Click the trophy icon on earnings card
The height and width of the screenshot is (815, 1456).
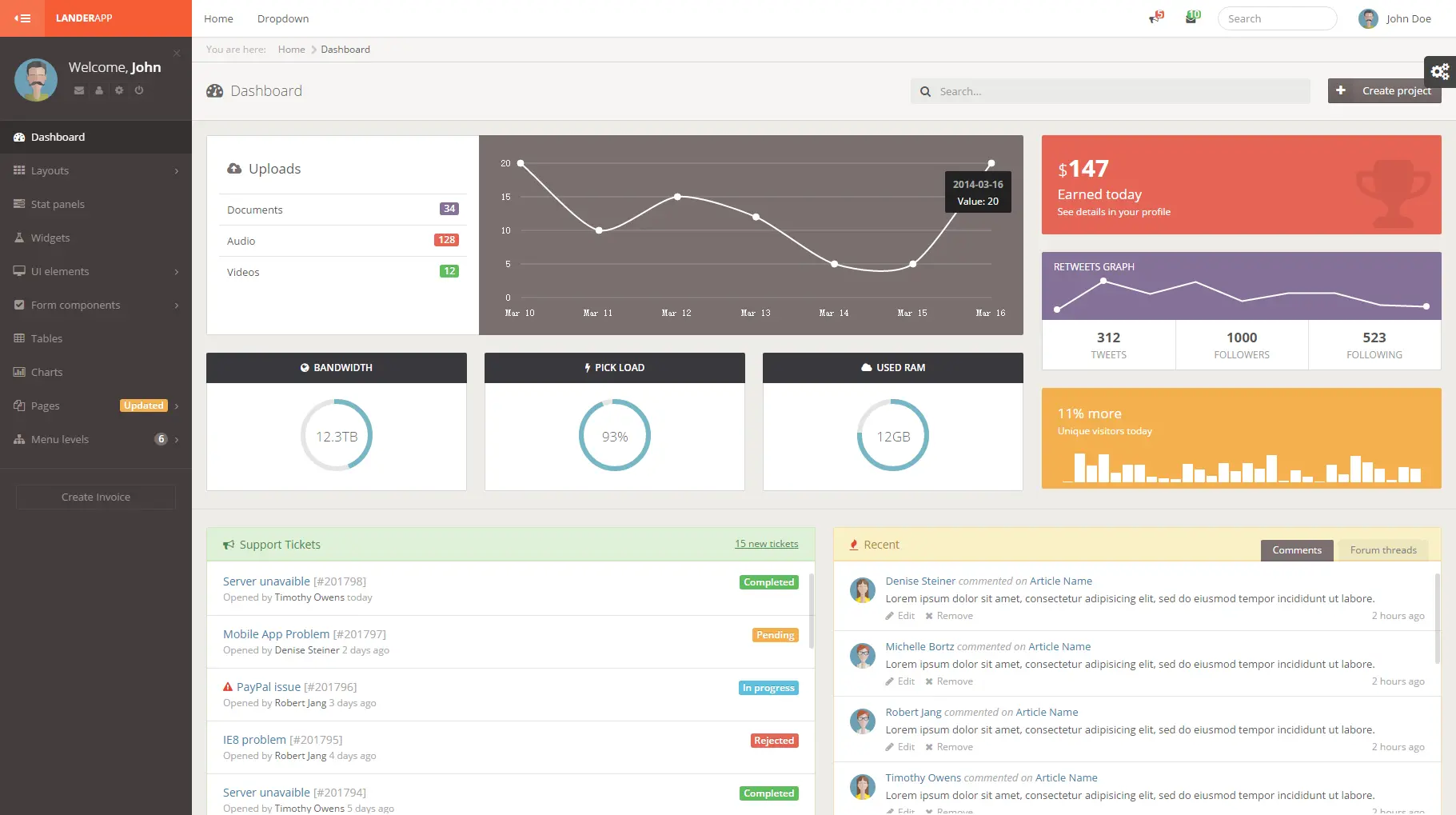(1394, 194)
